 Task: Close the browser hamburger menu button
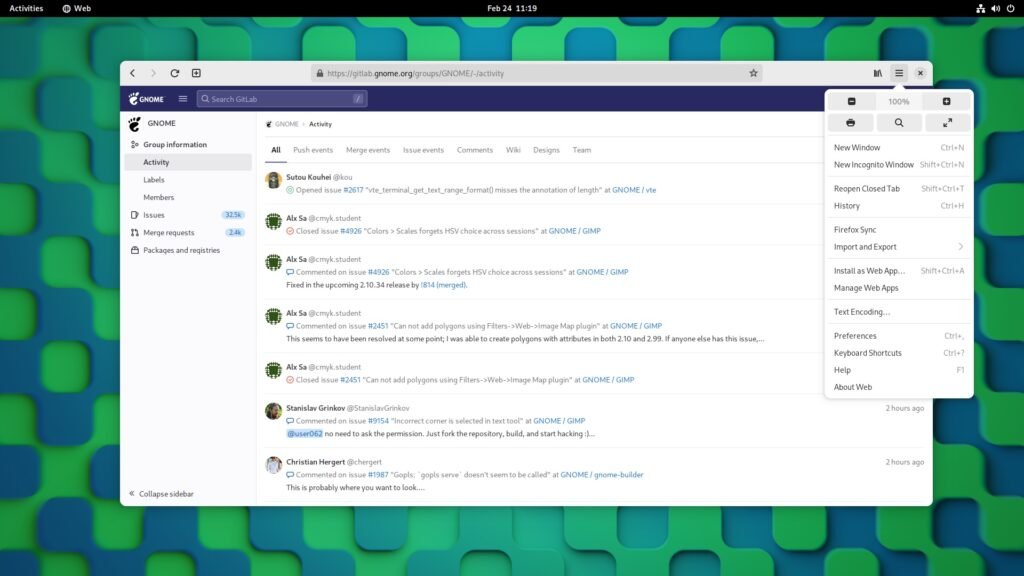click(899, 73)
